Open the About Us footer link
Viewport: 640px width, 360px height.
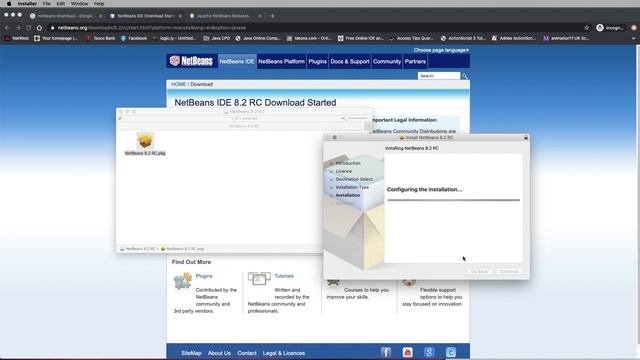pos(219,353)
